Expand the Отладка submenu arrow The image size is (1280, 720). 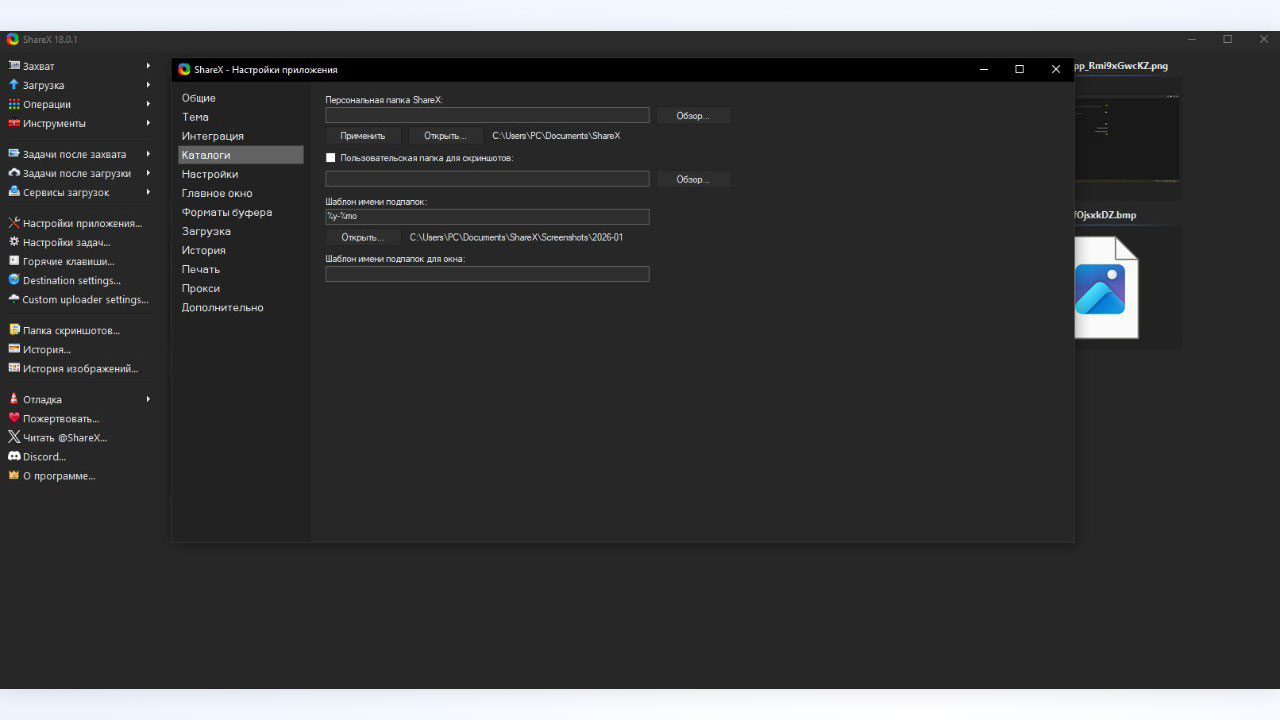[148, 399]
